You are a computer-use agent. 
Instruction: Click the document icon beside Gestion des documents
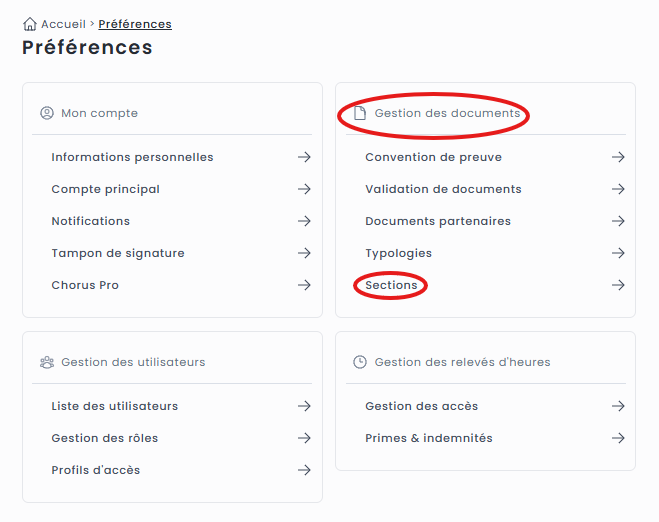coord(360,113)
